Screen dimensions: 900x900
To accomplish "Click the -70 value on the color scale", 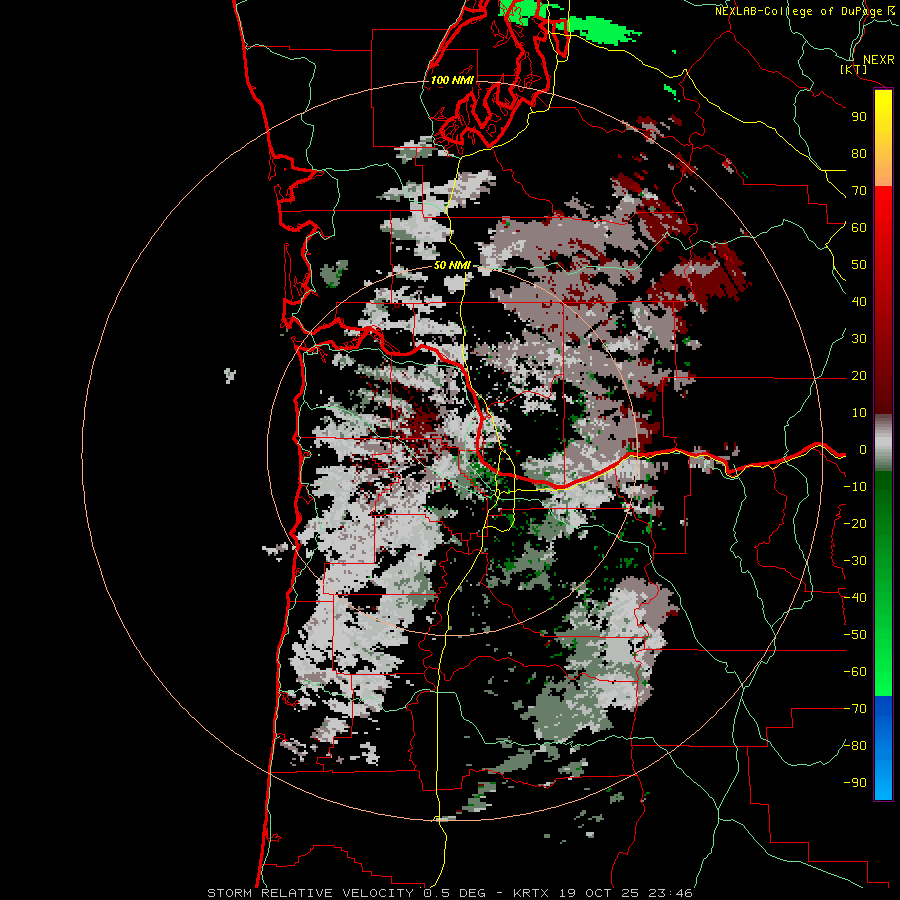I will click(x=855, y=709).
